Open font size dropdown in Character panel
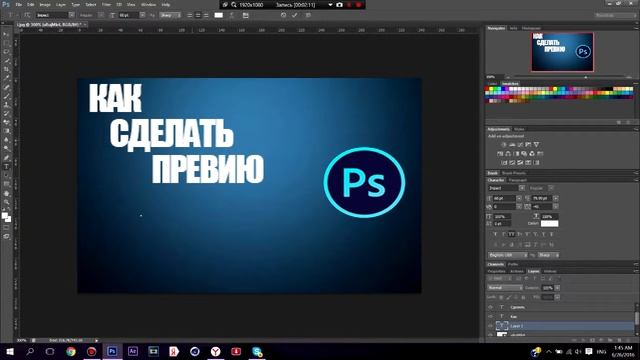The image size is (640, 360). 519,198
